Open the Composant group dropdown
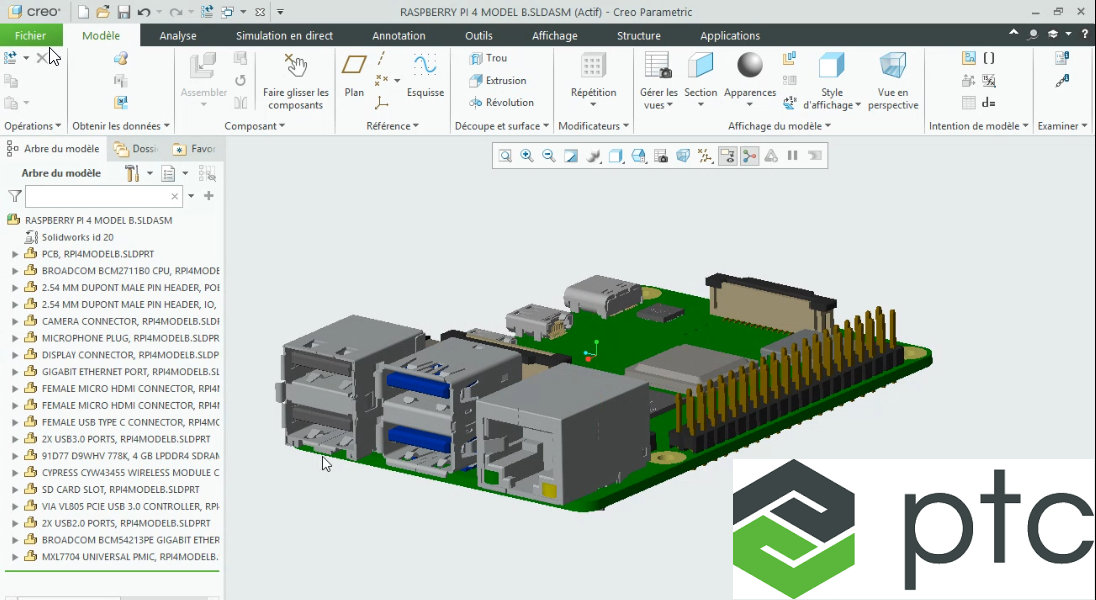 pos(254,126)
